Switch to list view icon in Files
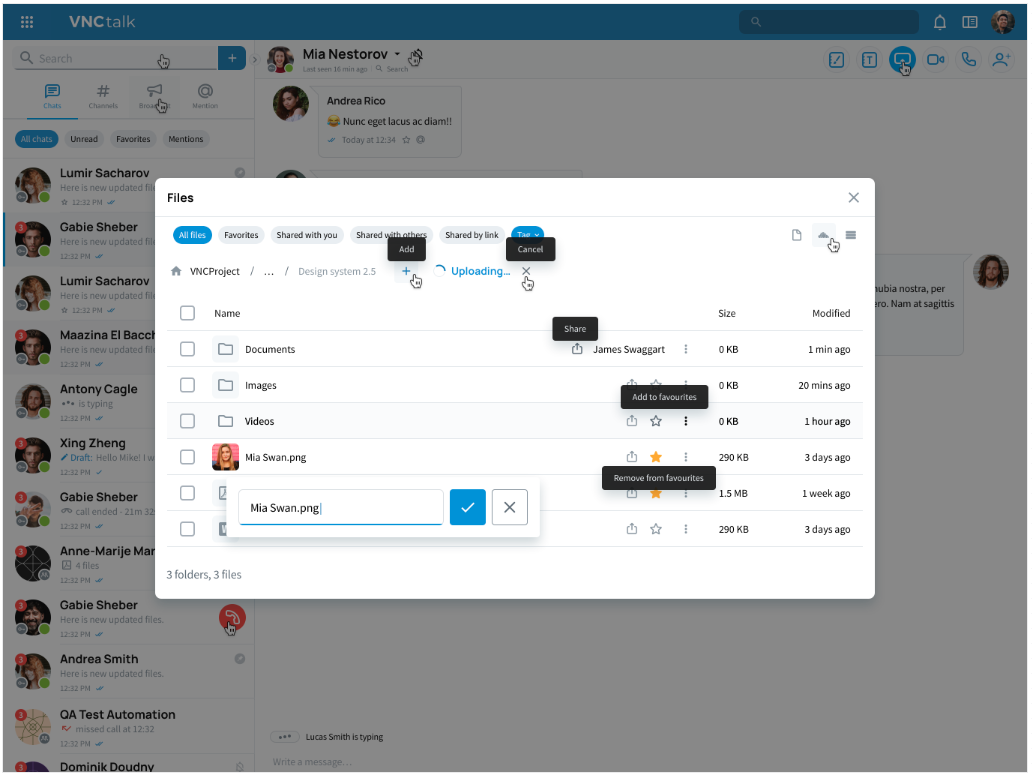The height and width of the screenshot is (776, 1032). pos(851,235)
